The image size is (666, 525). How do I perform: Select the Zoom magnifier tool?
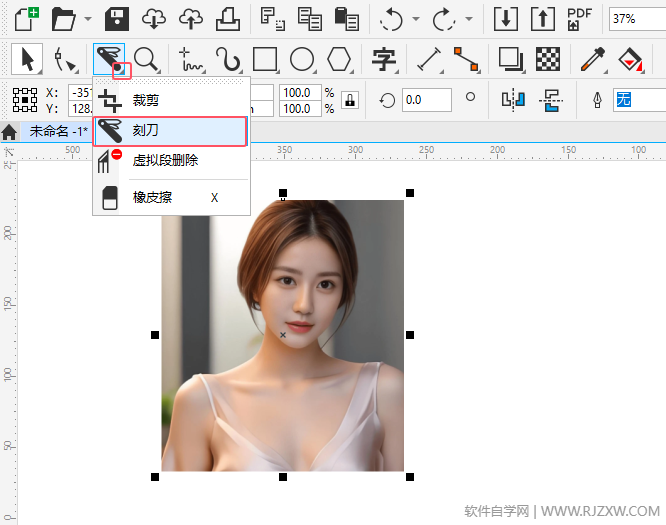pos(147,59)
